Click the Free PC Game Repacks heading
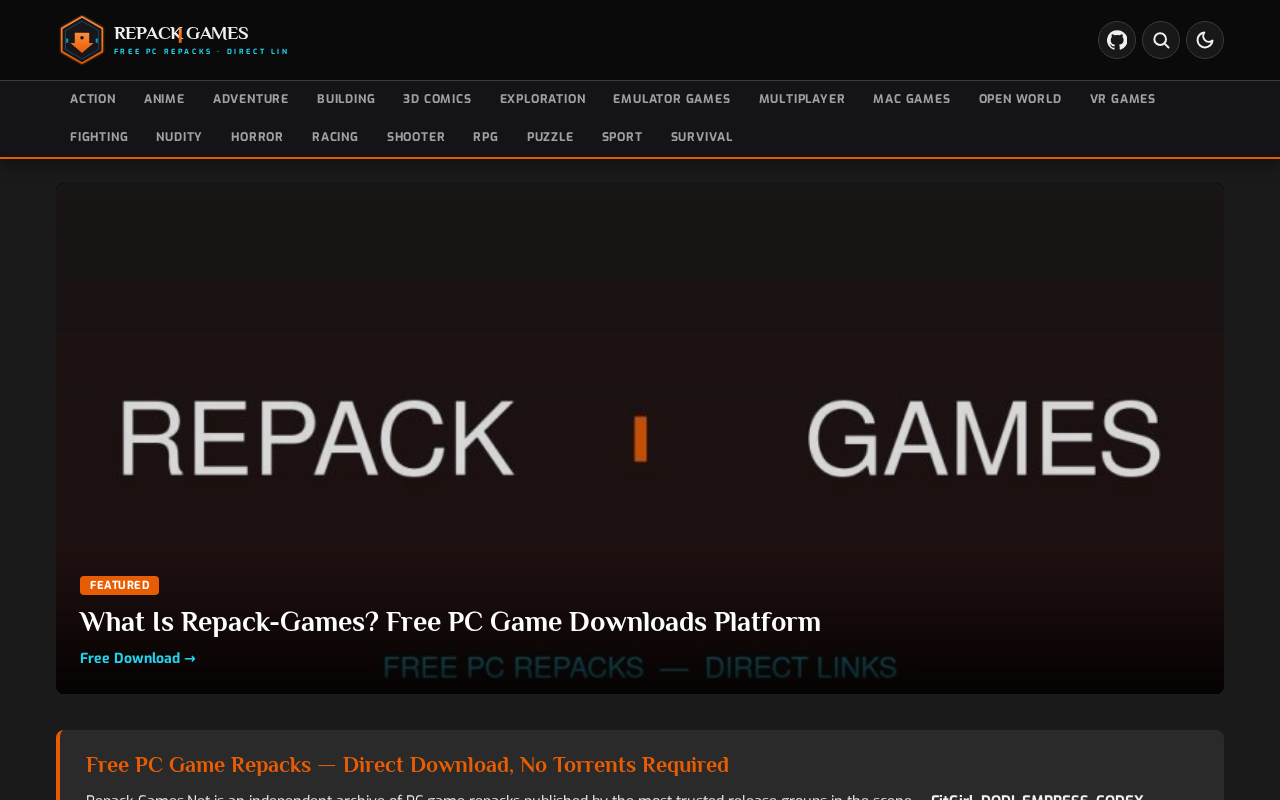 pos(407,765)
